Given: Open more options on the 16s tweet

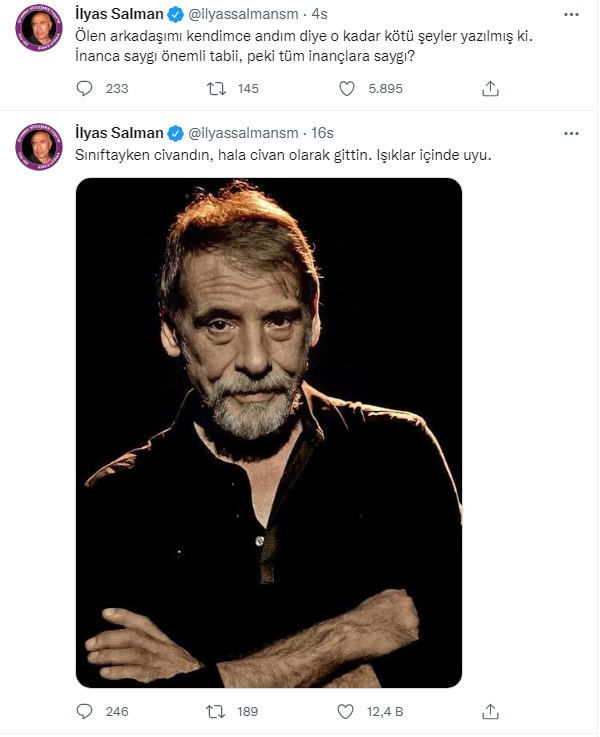Looking at the screenshot, I should click(x=571, y=132).
